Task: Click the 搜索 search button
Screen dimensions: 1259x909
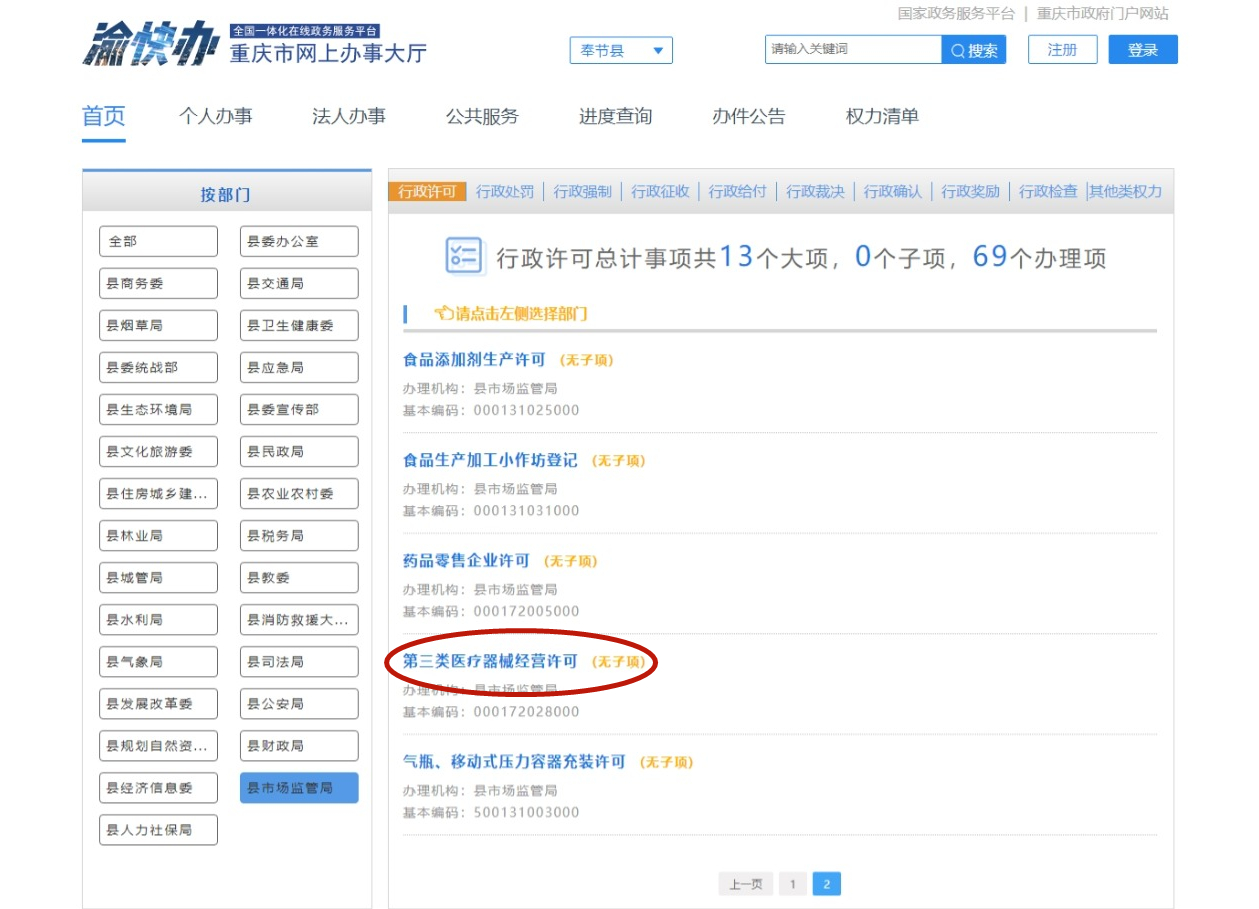Action: [x=973, y=50]
